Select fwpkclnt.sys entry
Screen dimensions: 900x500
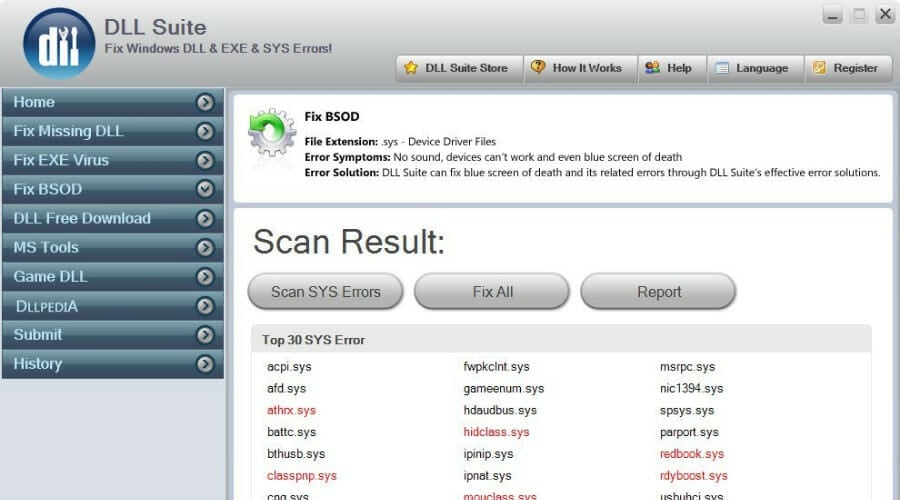[x=496, y=367]
